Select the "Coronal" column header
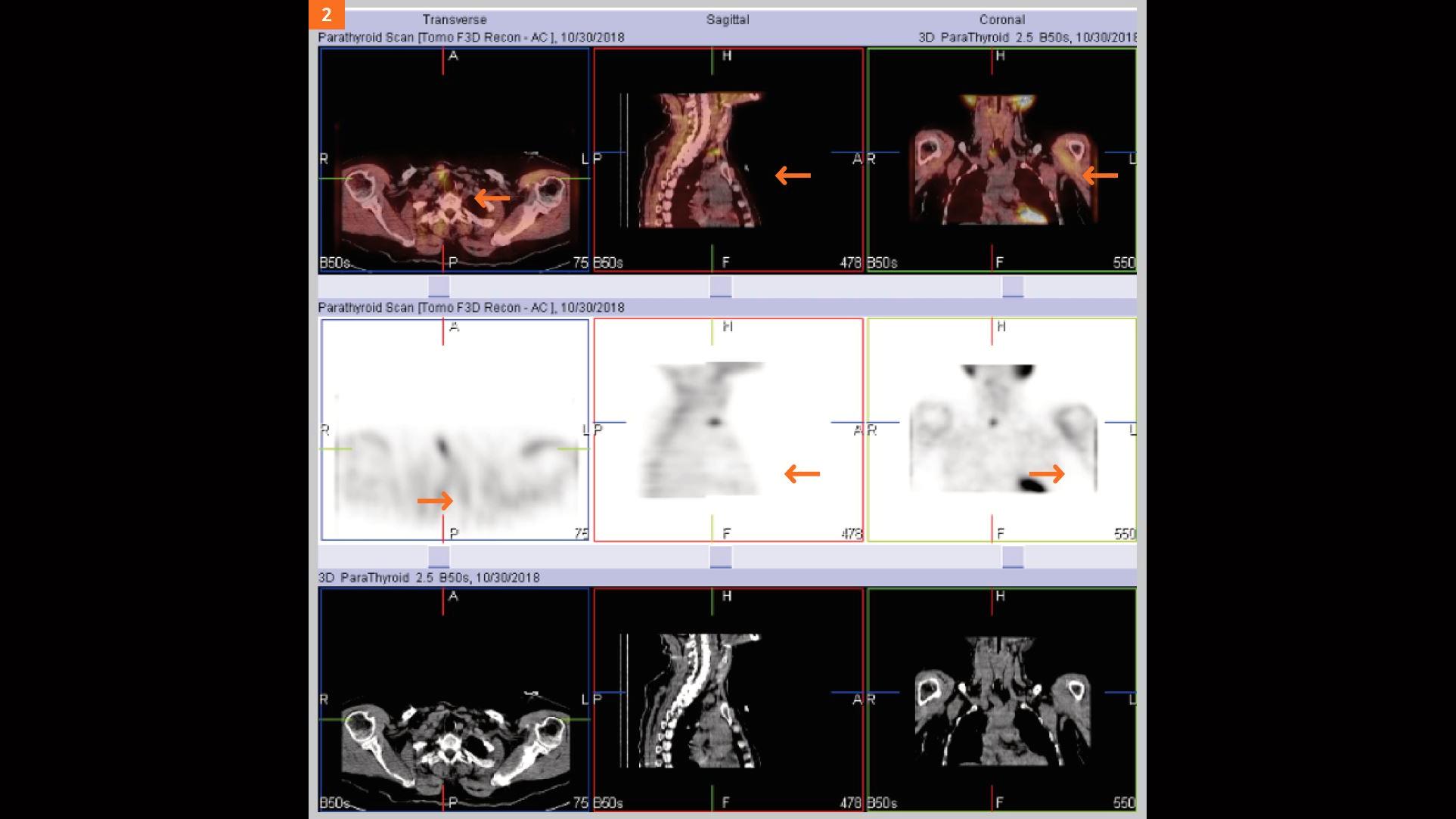The height and width of the screenshot is (819, 1456). [x=1002, y=20]
